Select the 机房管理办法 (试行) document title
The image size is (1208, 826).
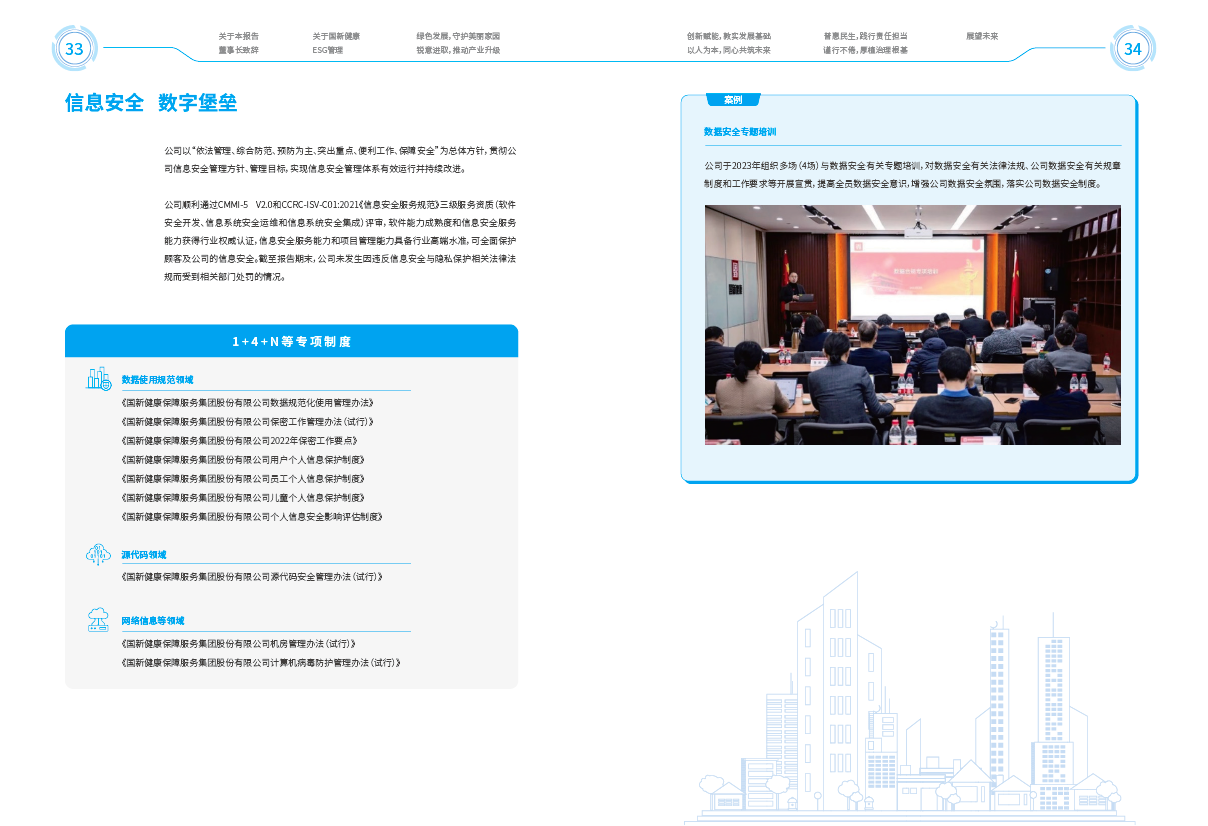pyautogui.click(x=238, y=644)
